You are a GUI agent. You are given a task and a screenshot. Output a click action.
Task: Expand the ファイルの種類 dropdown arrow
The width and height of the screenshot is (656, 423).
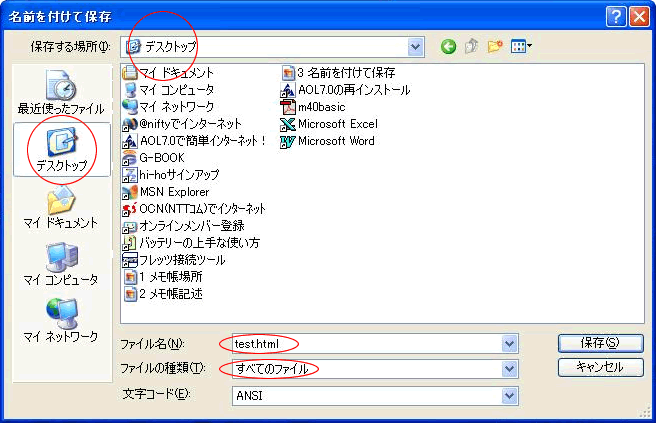pyautogui.click(x=509, y=369)
